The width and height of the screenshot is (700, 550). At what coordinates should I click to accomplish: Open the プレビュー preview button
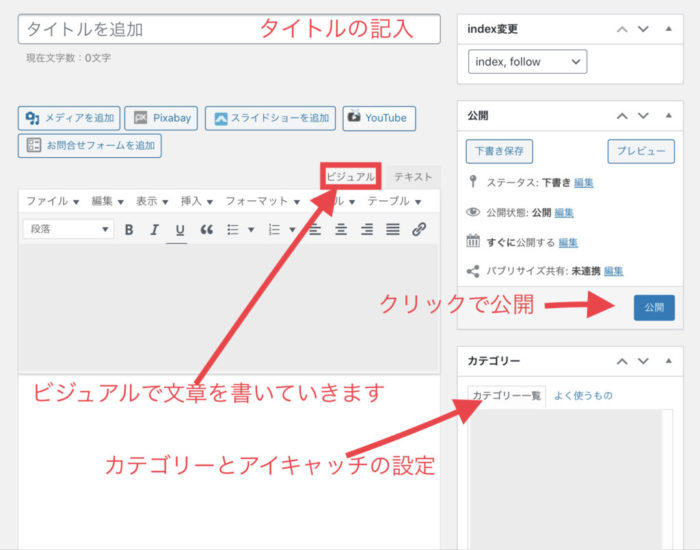point(641,151)
